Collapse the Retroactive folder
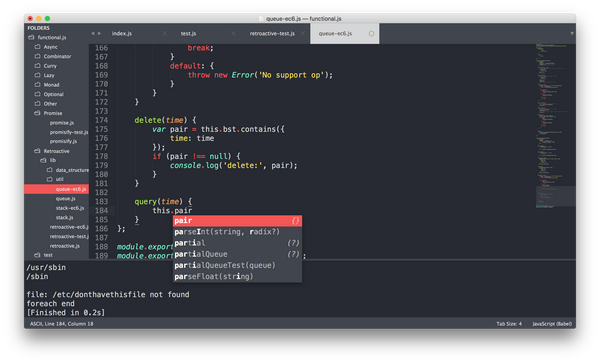This screenshot has height=363, width=600. 38,151
